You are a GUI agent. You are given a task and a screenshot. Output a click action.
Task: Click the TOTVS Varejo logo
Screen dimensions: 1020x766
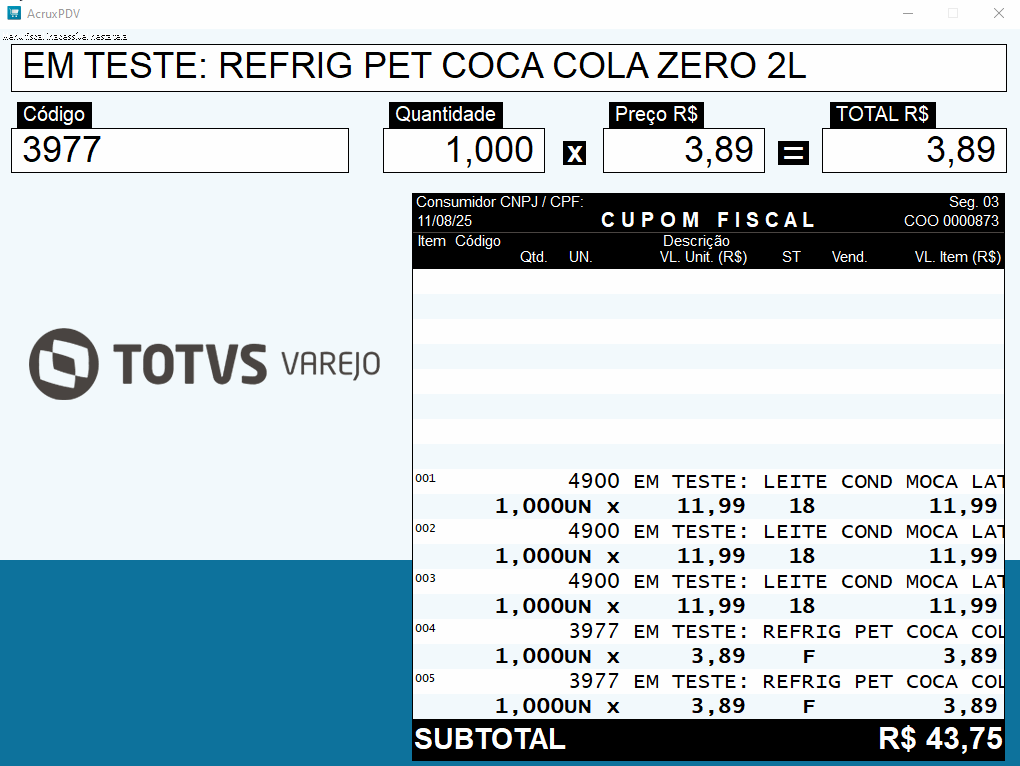click(204, 364)
